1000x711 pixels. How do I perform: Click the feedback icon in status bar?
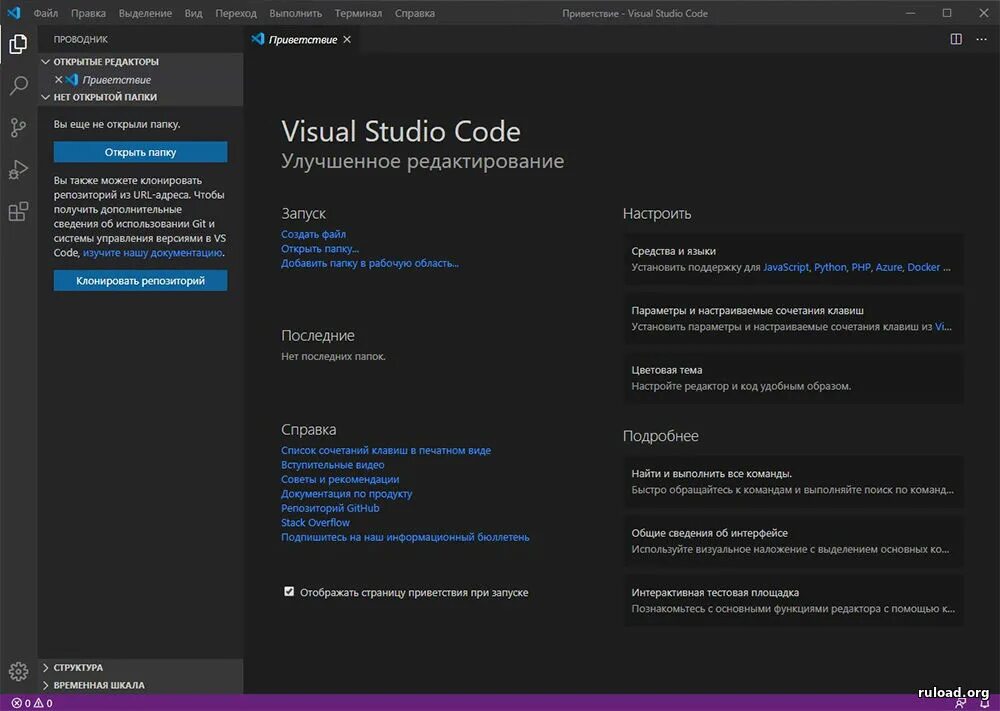coord(960,703)
